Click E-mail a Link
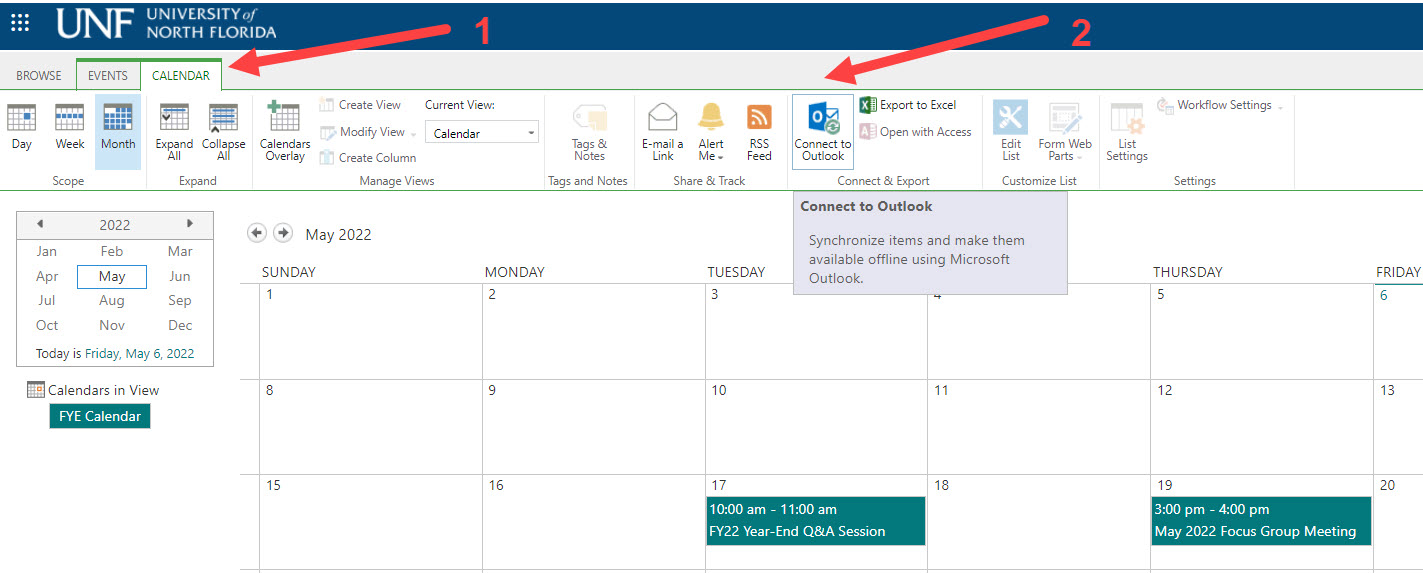The height and width of the screenshot is (573, 1423). 663,132
